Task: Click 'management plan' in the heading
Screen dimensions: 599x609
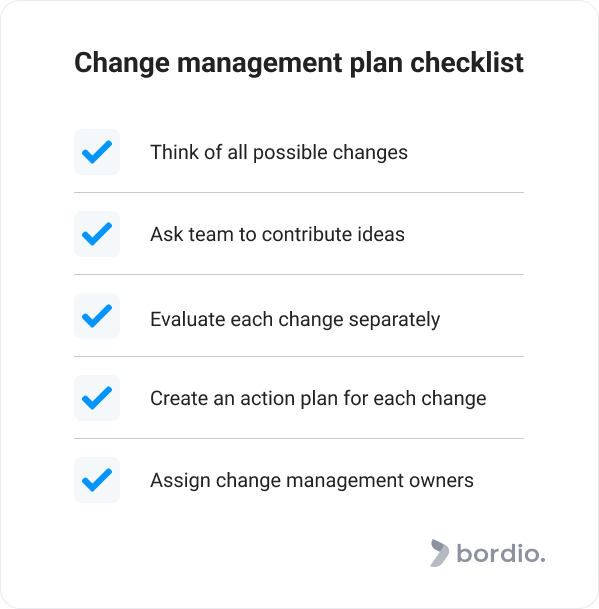Action: tap(290, 63)
